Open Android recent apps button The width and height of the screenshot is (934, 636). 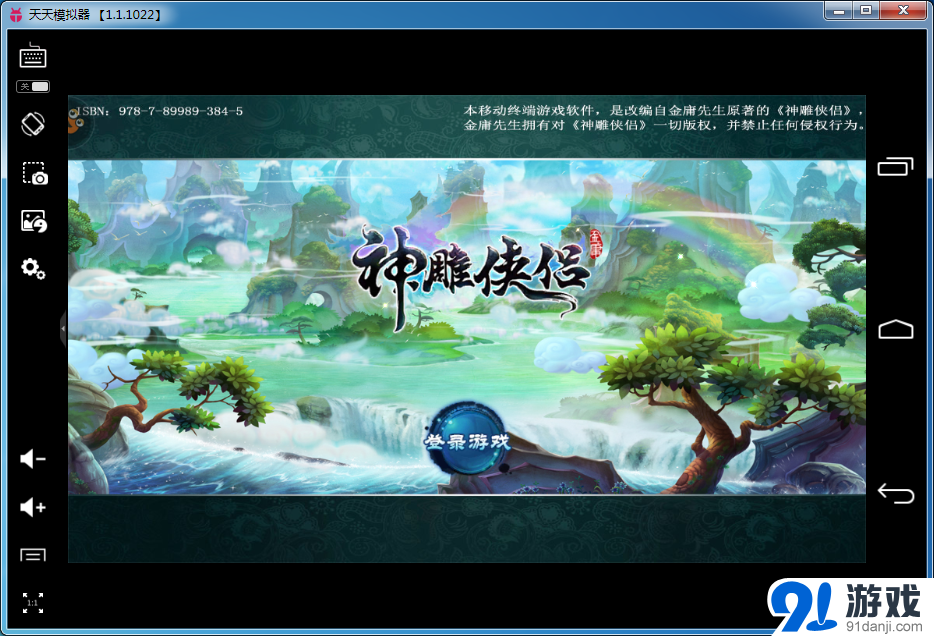[895, 166]
